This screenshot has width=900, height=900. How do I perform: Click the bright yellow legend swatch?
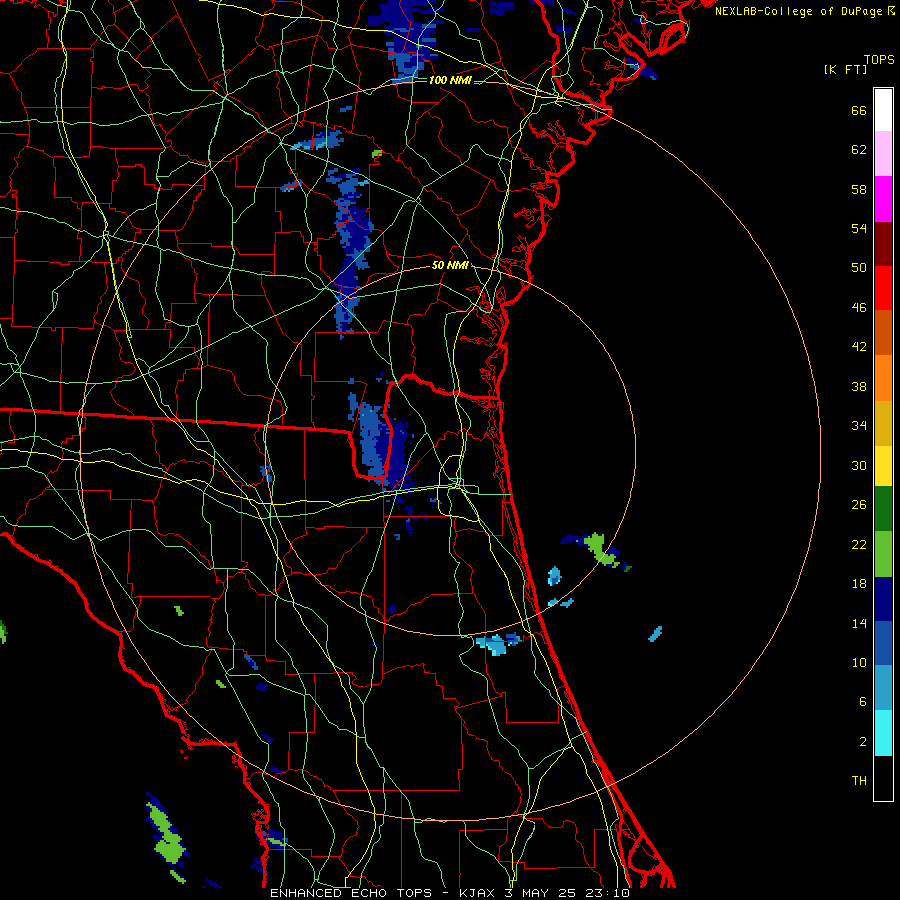[x=883, y=466]
